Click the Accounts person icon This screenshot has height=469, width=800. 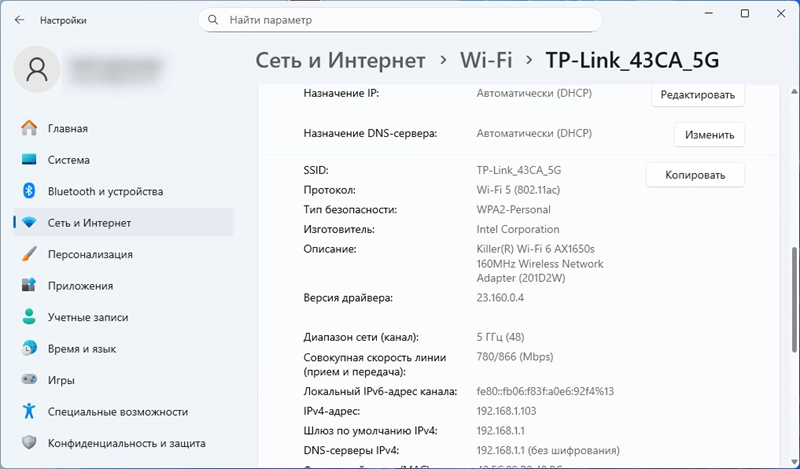coord(29,317)
